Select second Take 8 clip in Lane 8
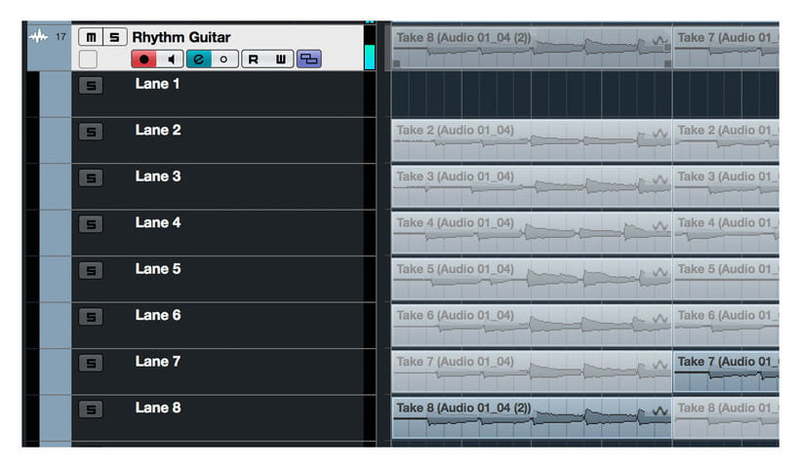This screenshot has width=800, height=468. [726, 418]
